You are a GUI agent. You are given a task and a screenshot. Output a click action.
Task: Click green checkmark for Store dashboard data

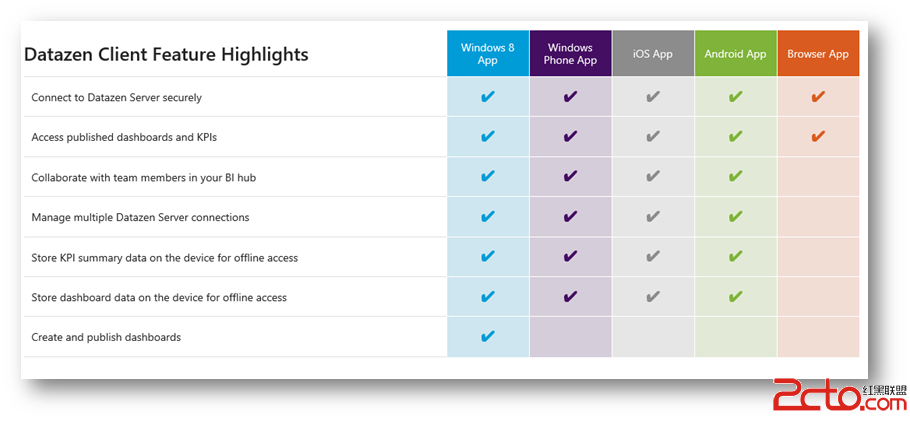pyautogui.click(x=735, y=297)
